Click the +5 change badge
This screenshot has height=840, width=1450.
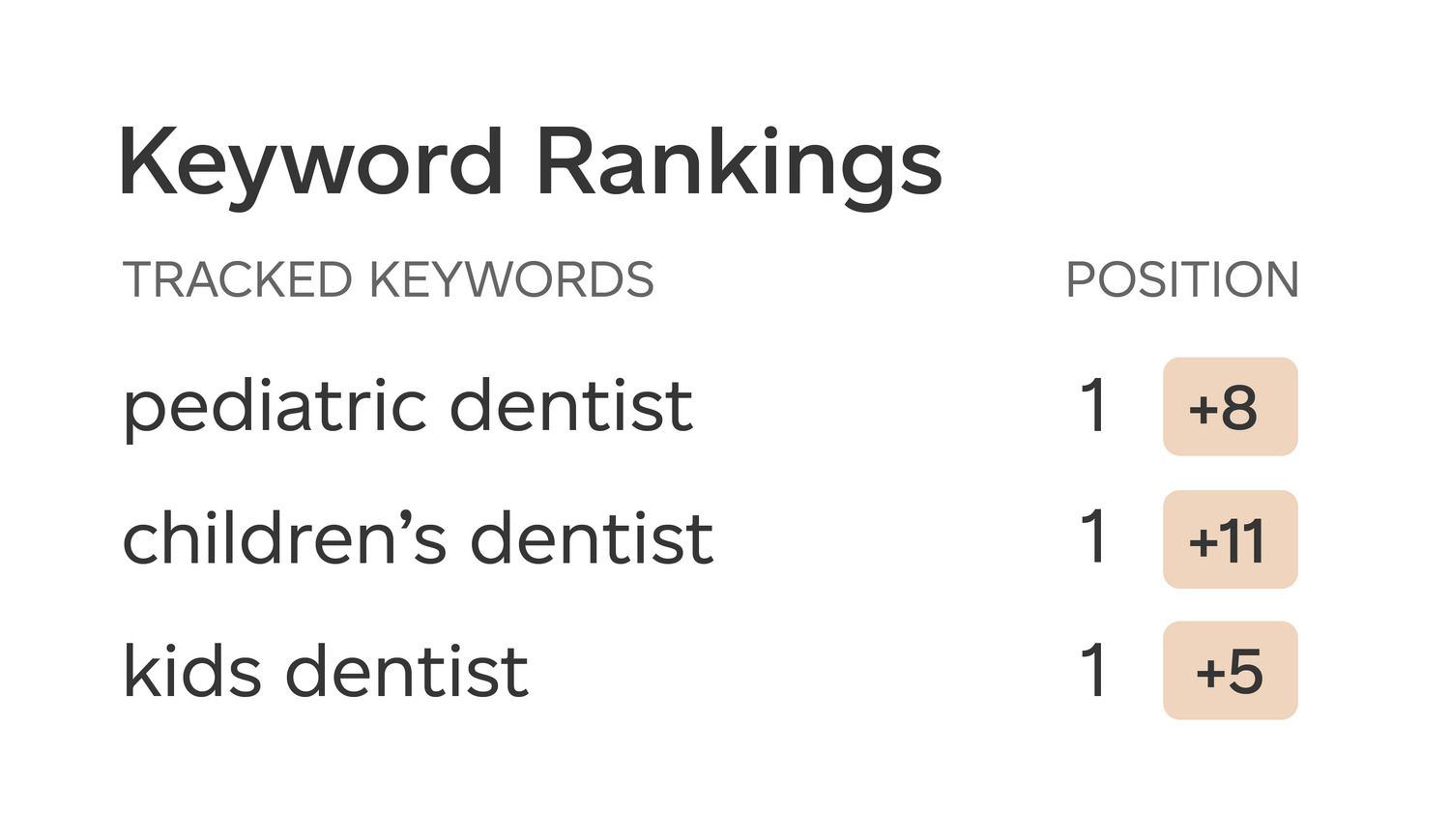(1230, 671)
